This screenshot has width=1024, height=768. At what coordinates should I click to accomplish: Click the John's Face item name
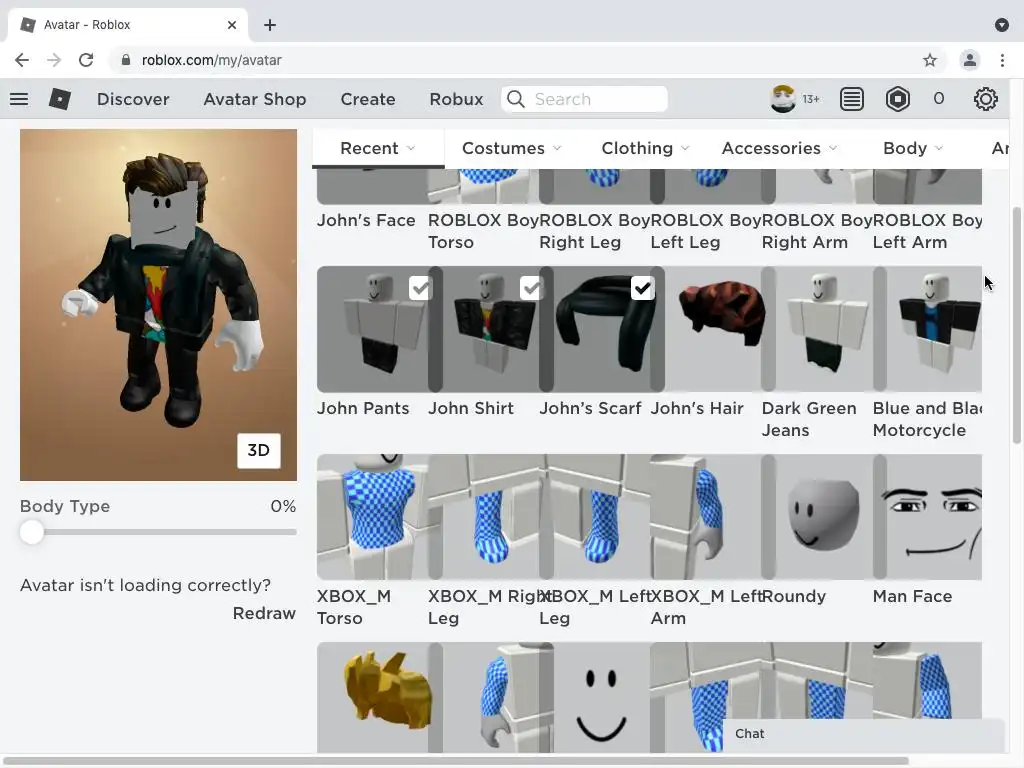click(366, 220)
